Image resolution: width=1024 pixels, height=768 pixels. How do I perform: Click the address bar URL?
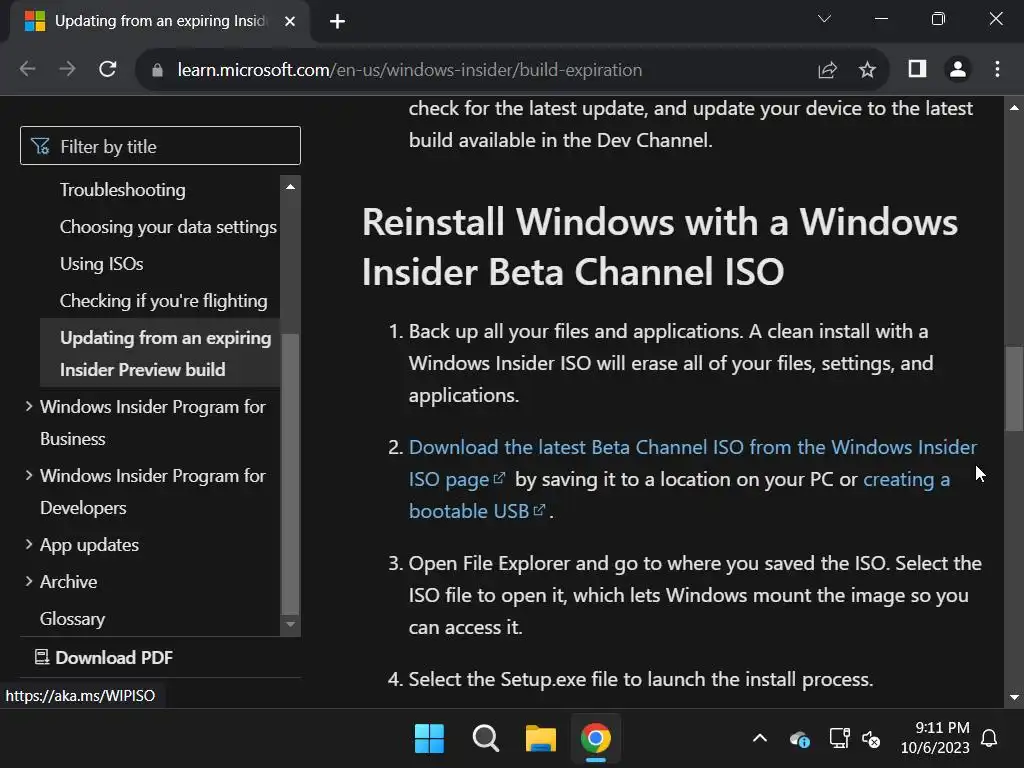click(409, 70)
